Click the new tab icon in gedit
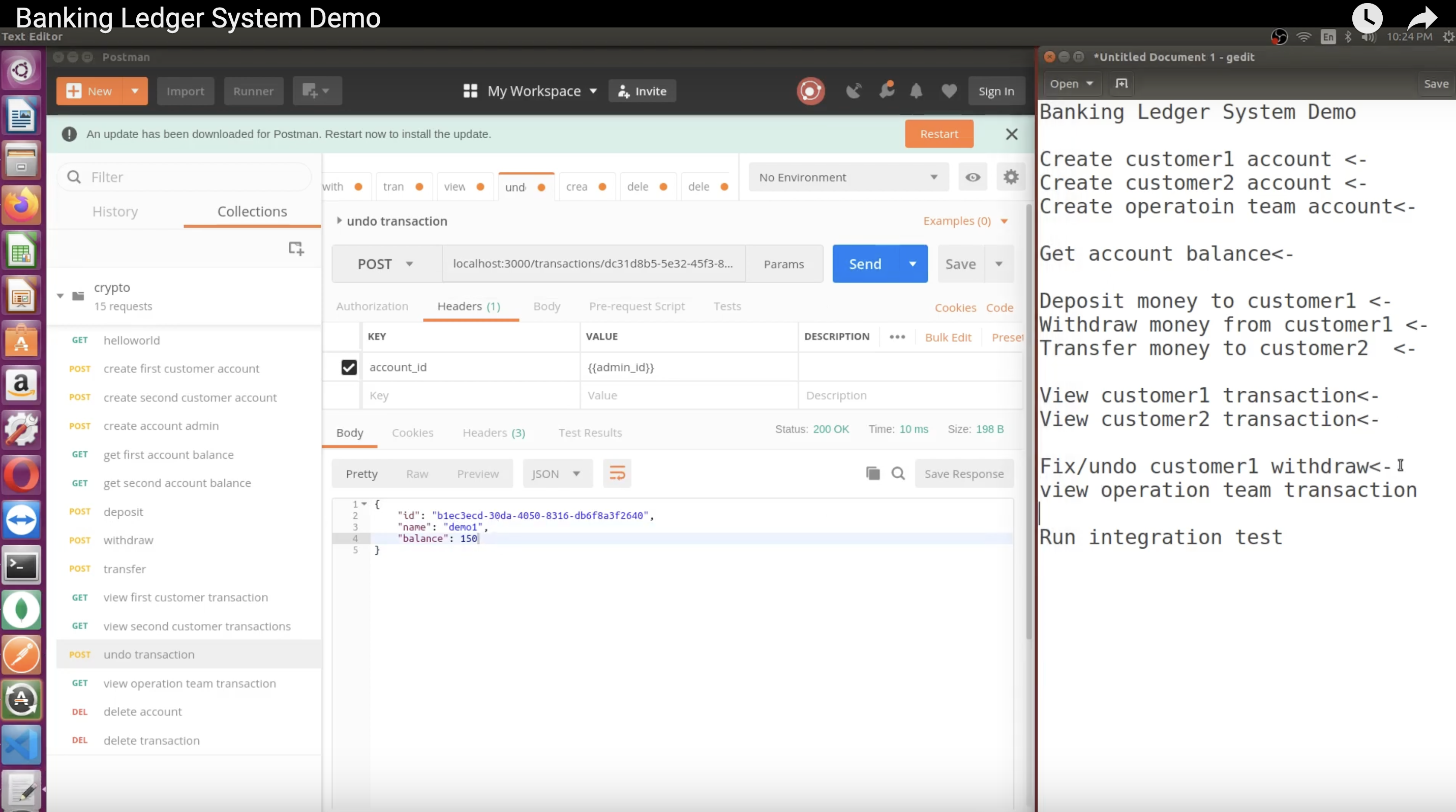 click(1121, 84)
